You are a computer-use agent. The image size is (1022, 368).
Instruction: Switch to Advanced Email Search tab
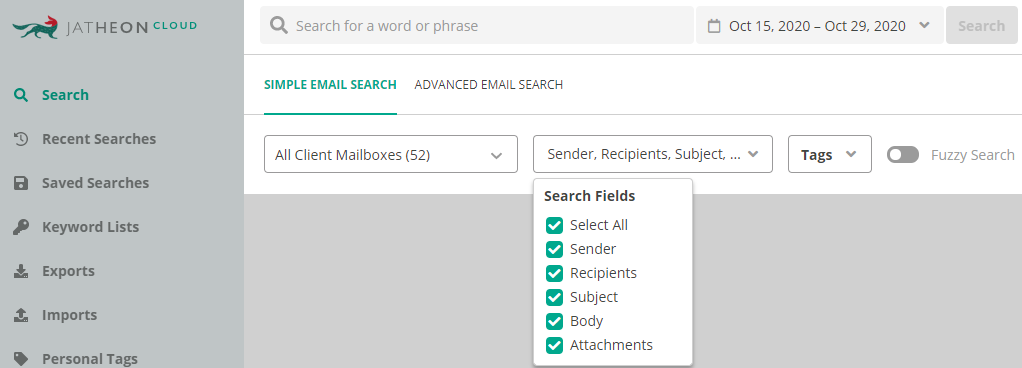488,85
